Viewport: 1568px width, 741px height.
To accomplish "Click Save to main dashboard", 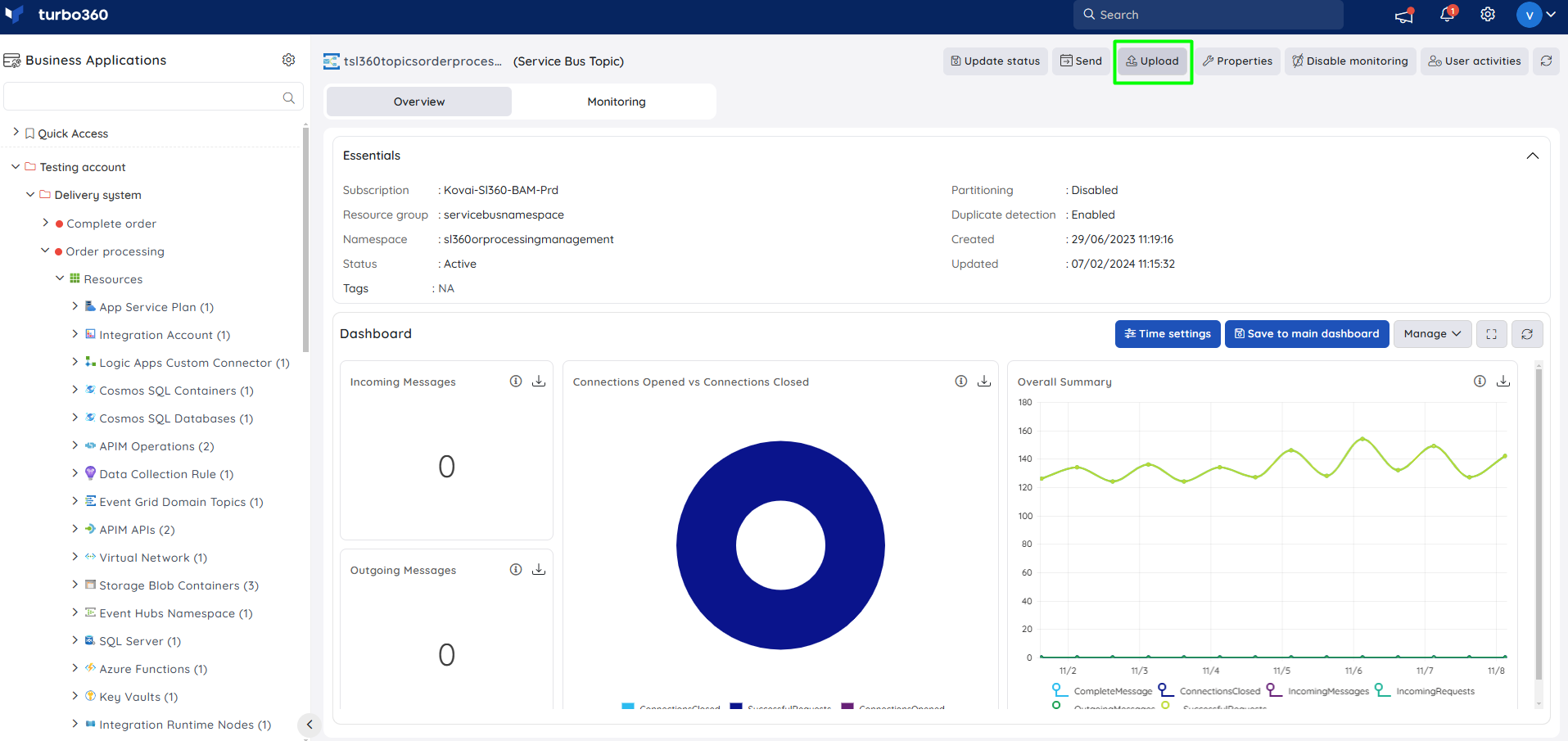I will 1307,333.
